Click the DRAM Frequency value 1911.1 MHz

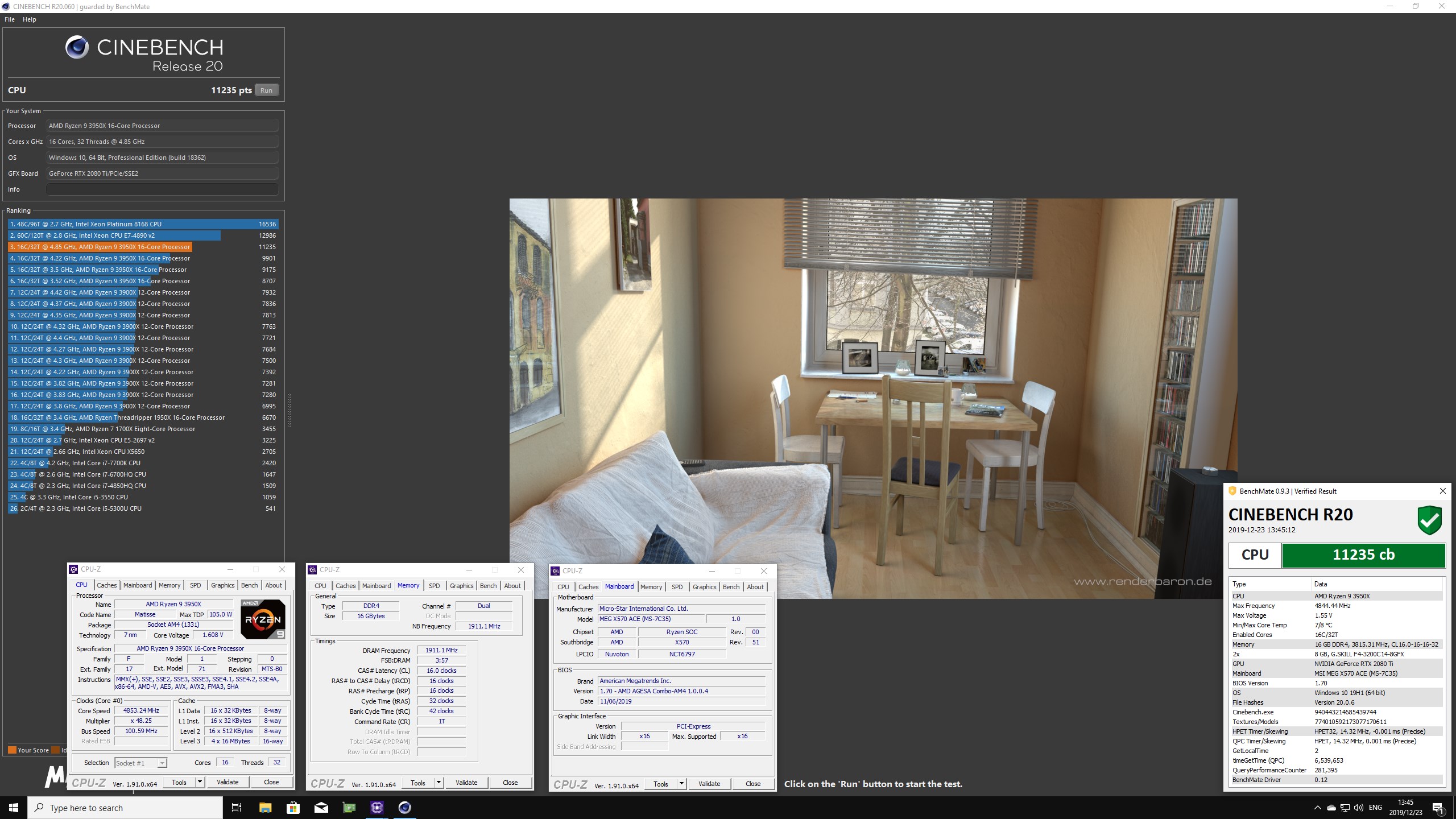point(441,650)
